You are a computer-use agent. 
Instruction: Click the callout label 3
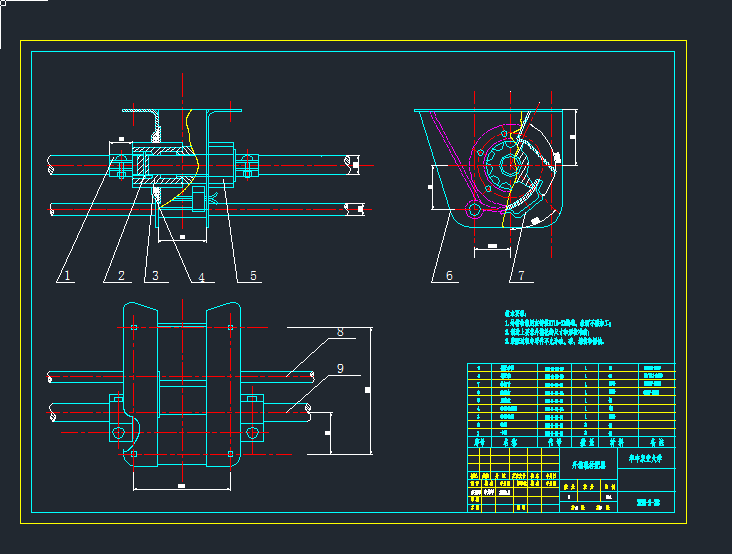click(154, 275)
